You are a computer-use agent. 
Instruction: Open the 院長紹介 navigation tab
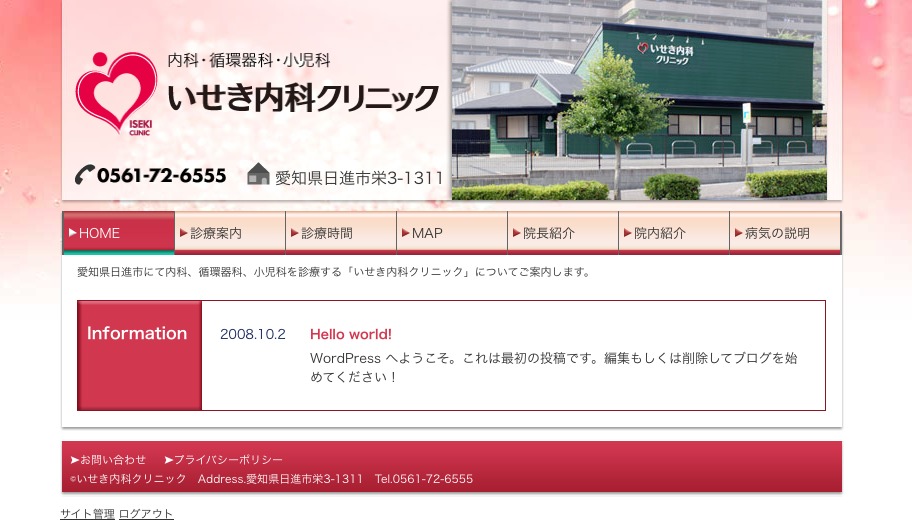point(564,233)
